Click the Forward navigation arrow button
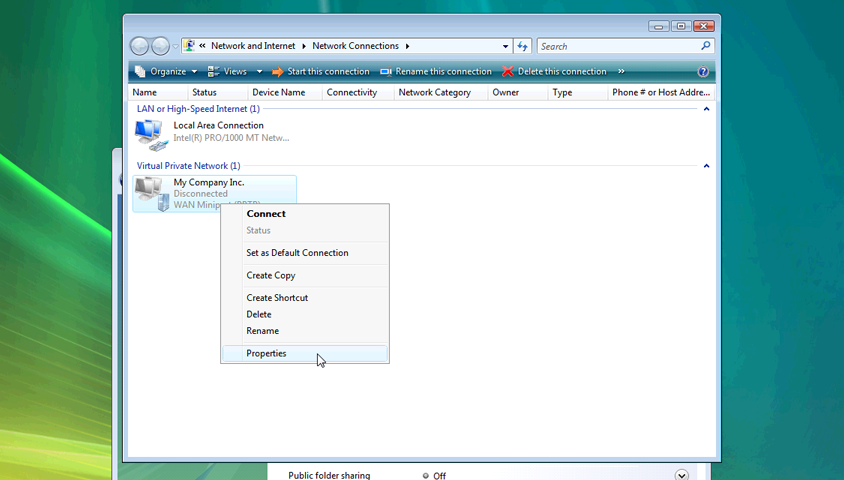The width and height of the screenshot is (844, 480). 160,46
